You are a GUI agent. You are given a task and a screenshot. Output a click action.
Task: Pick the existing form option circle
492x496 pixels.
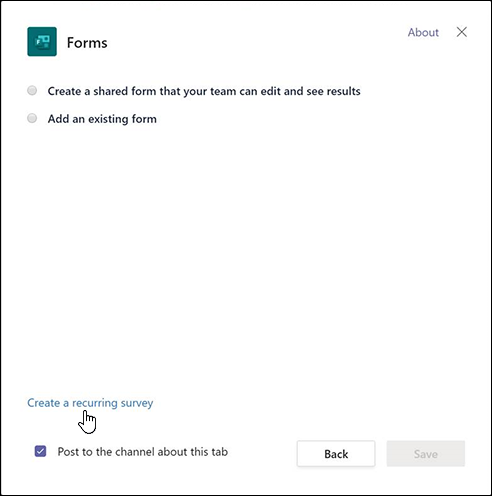coord(32,118)
